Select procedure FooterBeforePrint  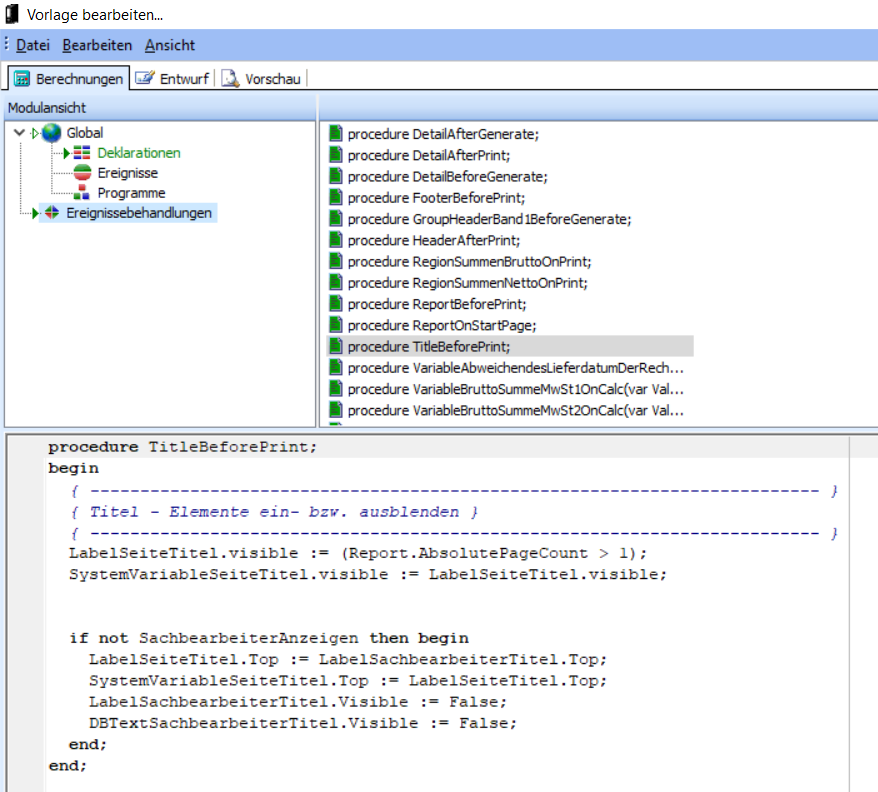pyautogui.click(x=436, y=198)
